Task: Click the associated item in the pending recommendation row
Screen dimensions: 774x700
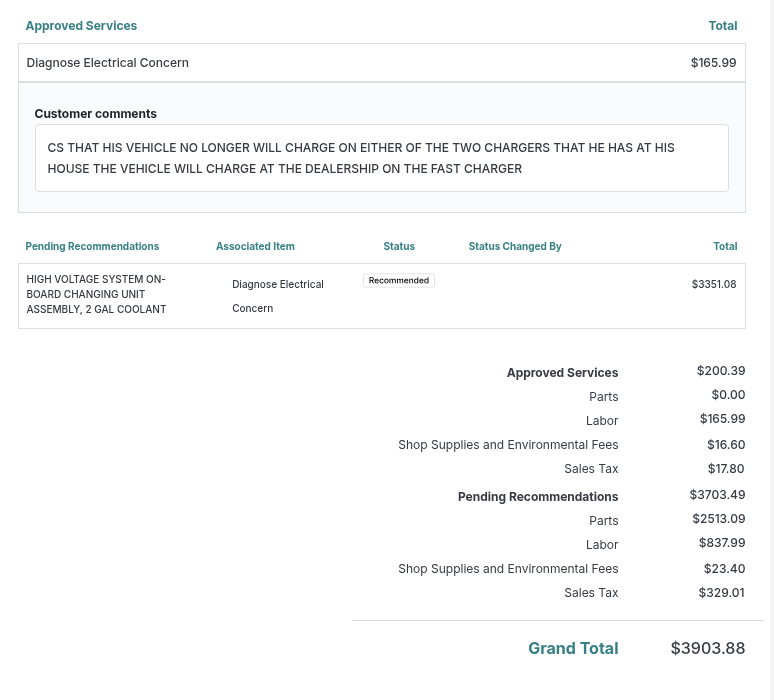Action: pyautogui.click(x=278, y=296)
